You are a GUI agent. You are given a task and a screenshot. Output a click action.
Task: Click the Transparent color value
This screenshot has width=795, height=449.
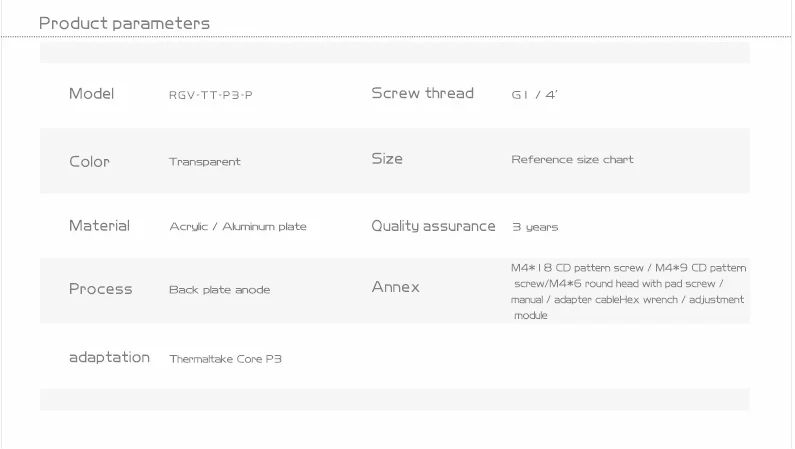205,161
